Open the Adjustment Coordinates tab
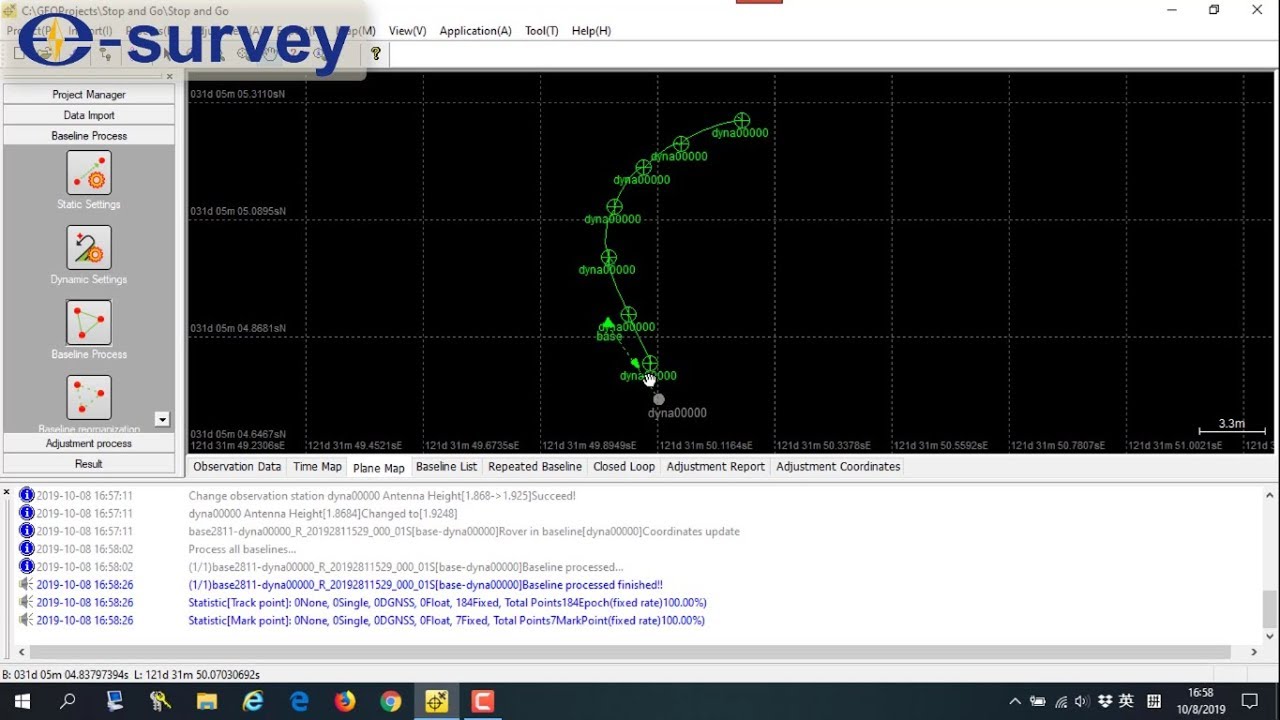Screen dimensions: 1280x720 838,467
